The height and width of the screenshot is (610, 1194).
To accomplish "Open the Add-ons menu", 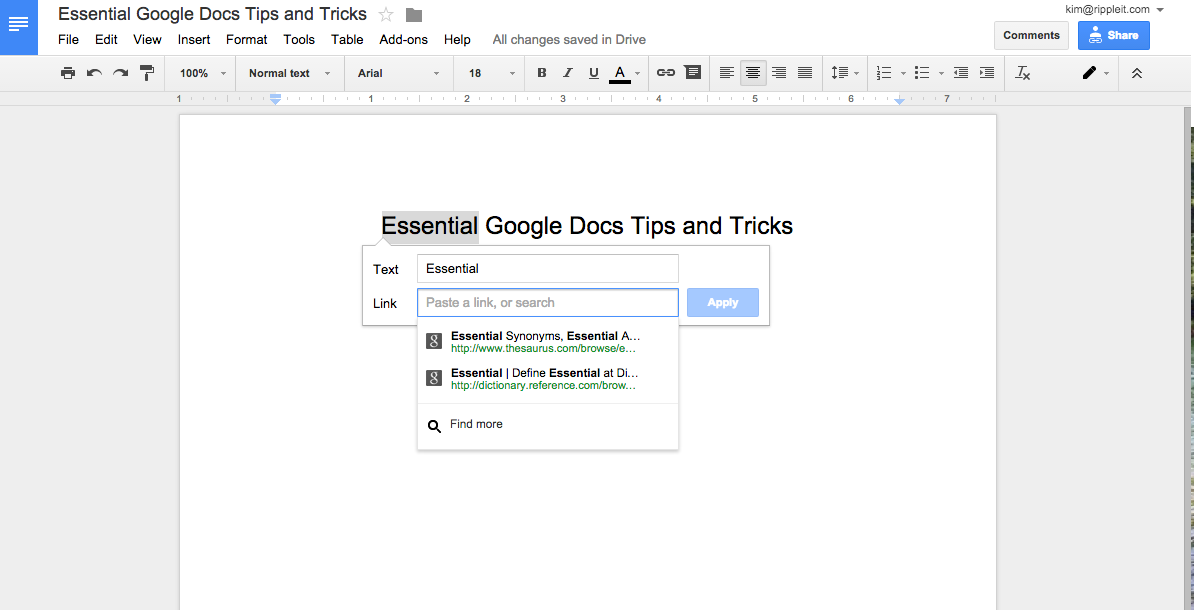I will pos(404,40).
